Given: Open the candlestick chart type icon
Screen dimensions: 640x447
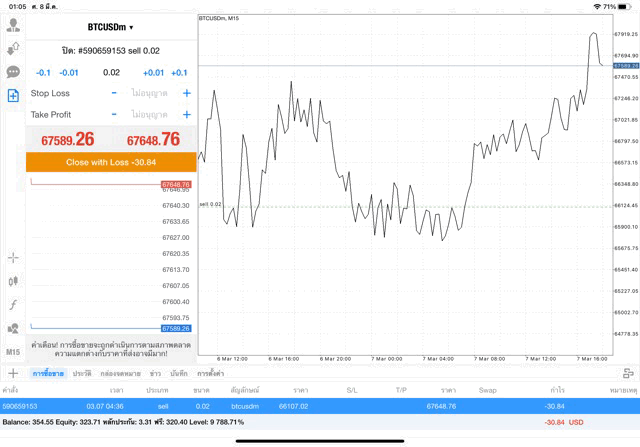Looking at the screenshot, I should (13, 281).
